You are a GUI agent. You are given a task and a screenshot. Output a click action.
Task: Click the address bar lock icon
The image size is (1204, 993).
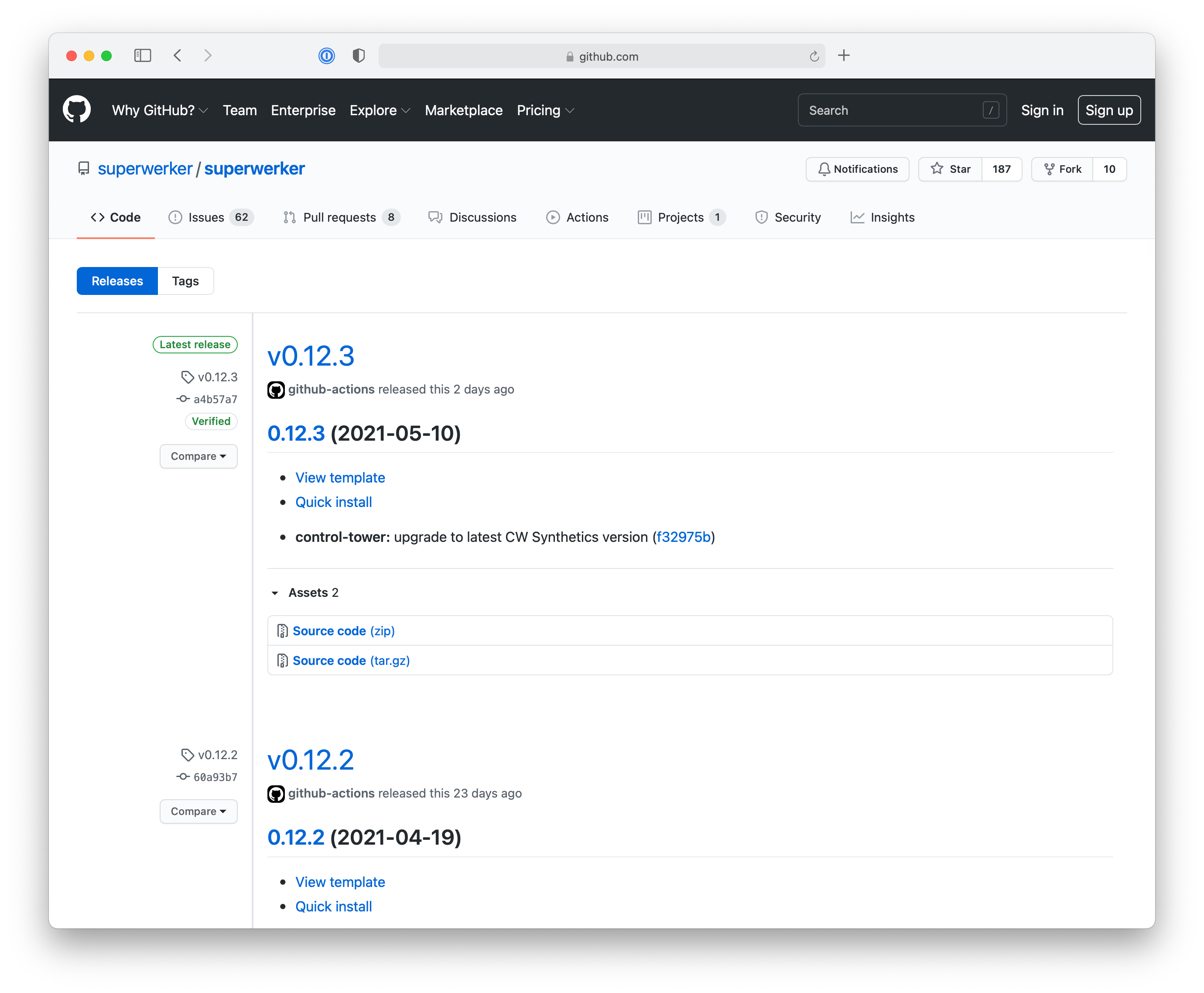click(570, 57)
